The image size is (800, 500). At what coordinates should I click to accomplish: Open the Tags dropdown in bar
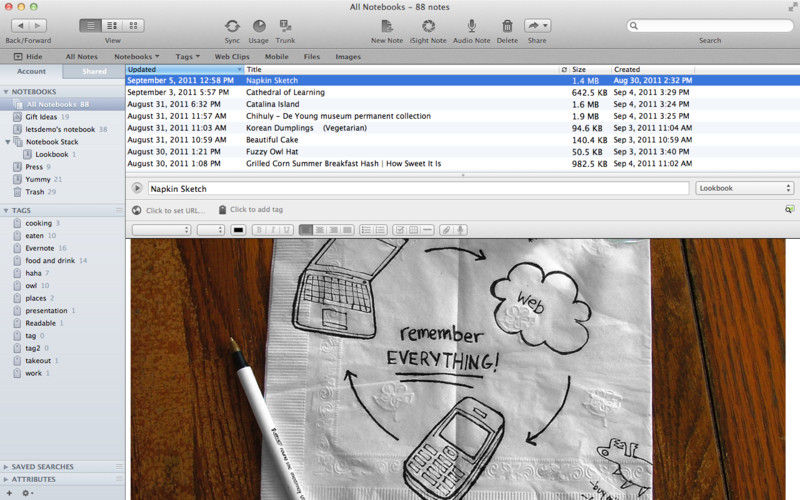pyautogui.click(x=188, y=57)
